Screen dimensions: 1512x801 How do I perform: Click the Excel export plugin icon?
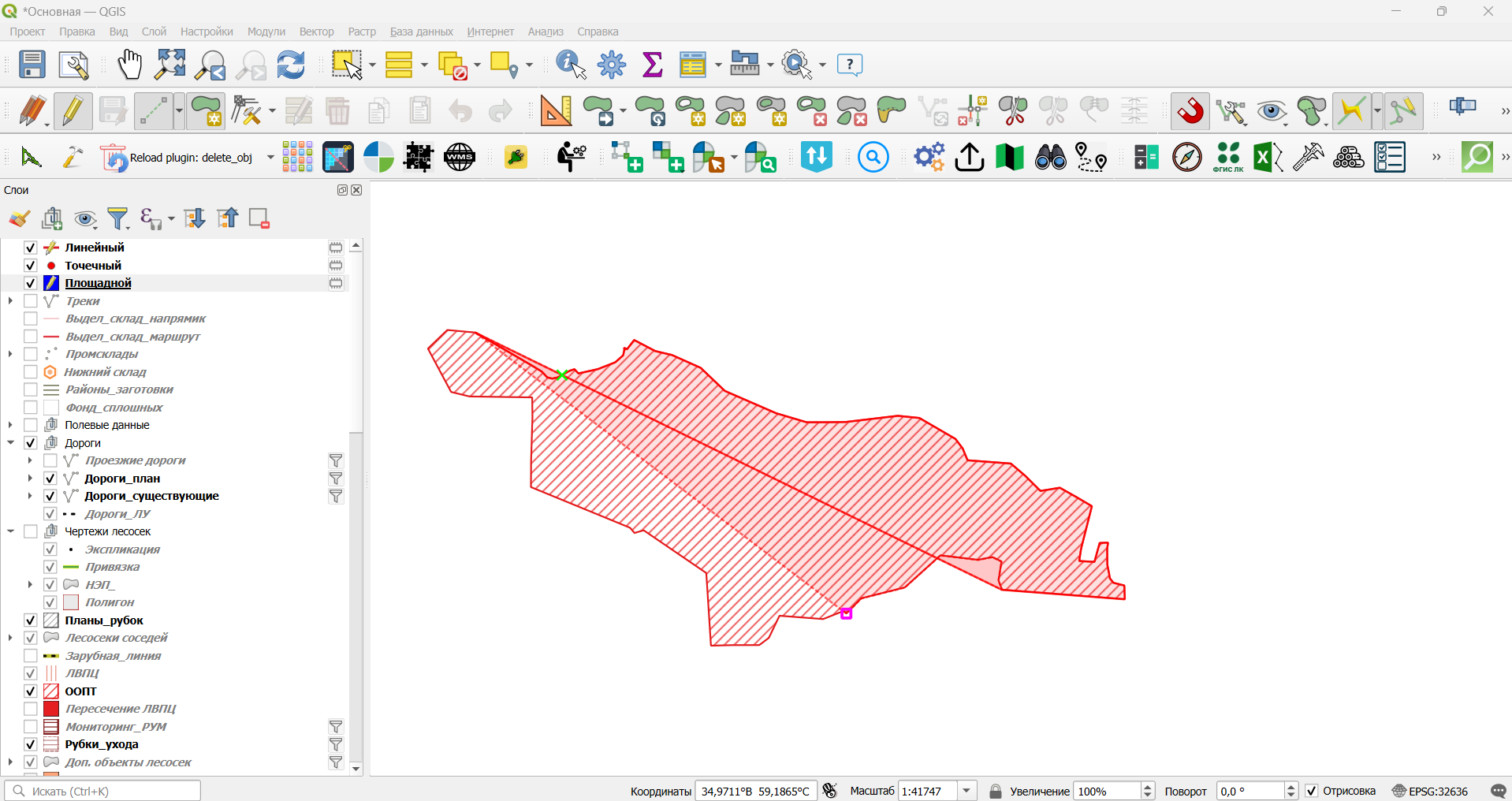(x=1268, y=158)
